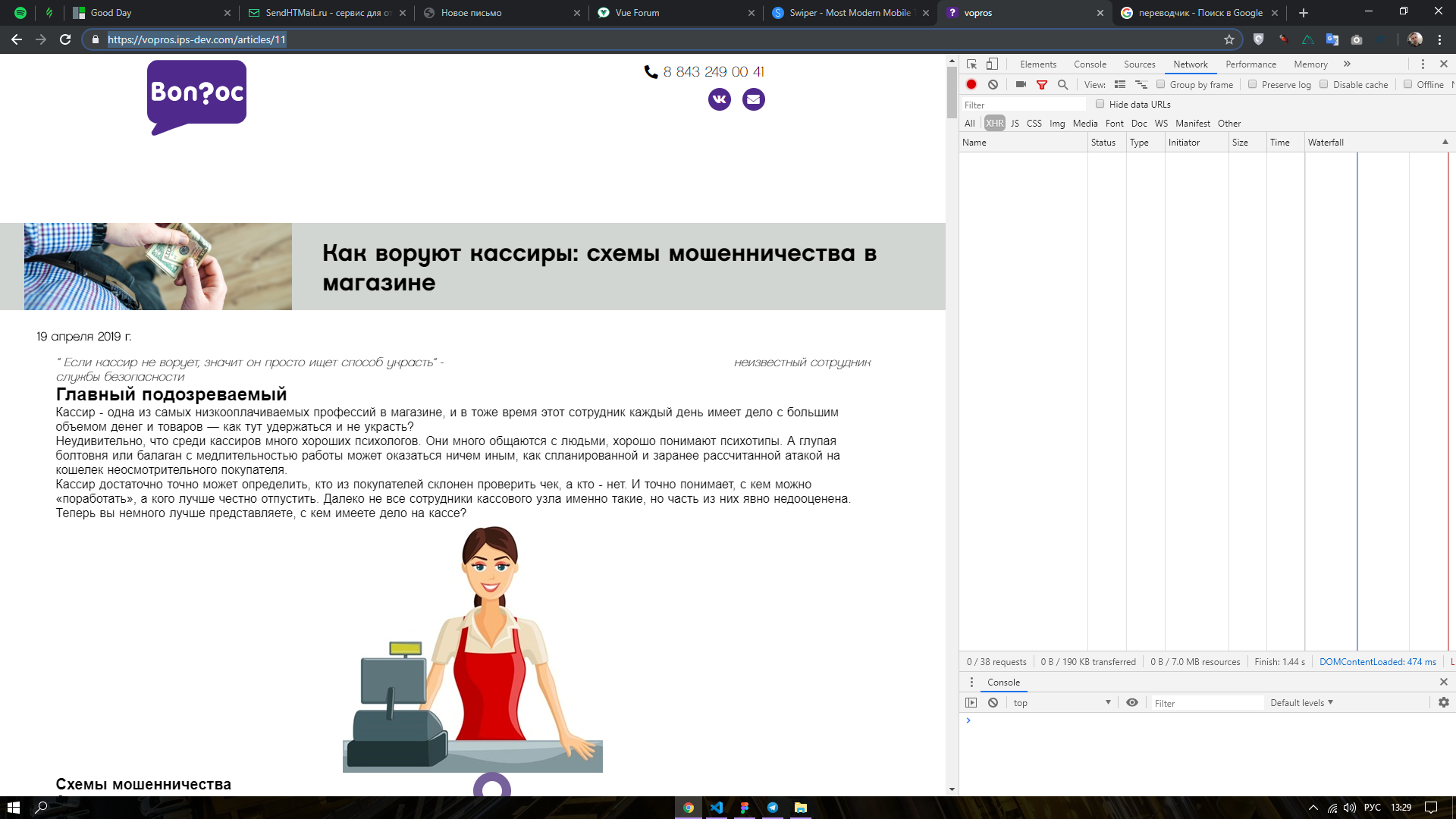Click the network Filter input field
Screen dimensions: 1456x819
[1024, 105]
